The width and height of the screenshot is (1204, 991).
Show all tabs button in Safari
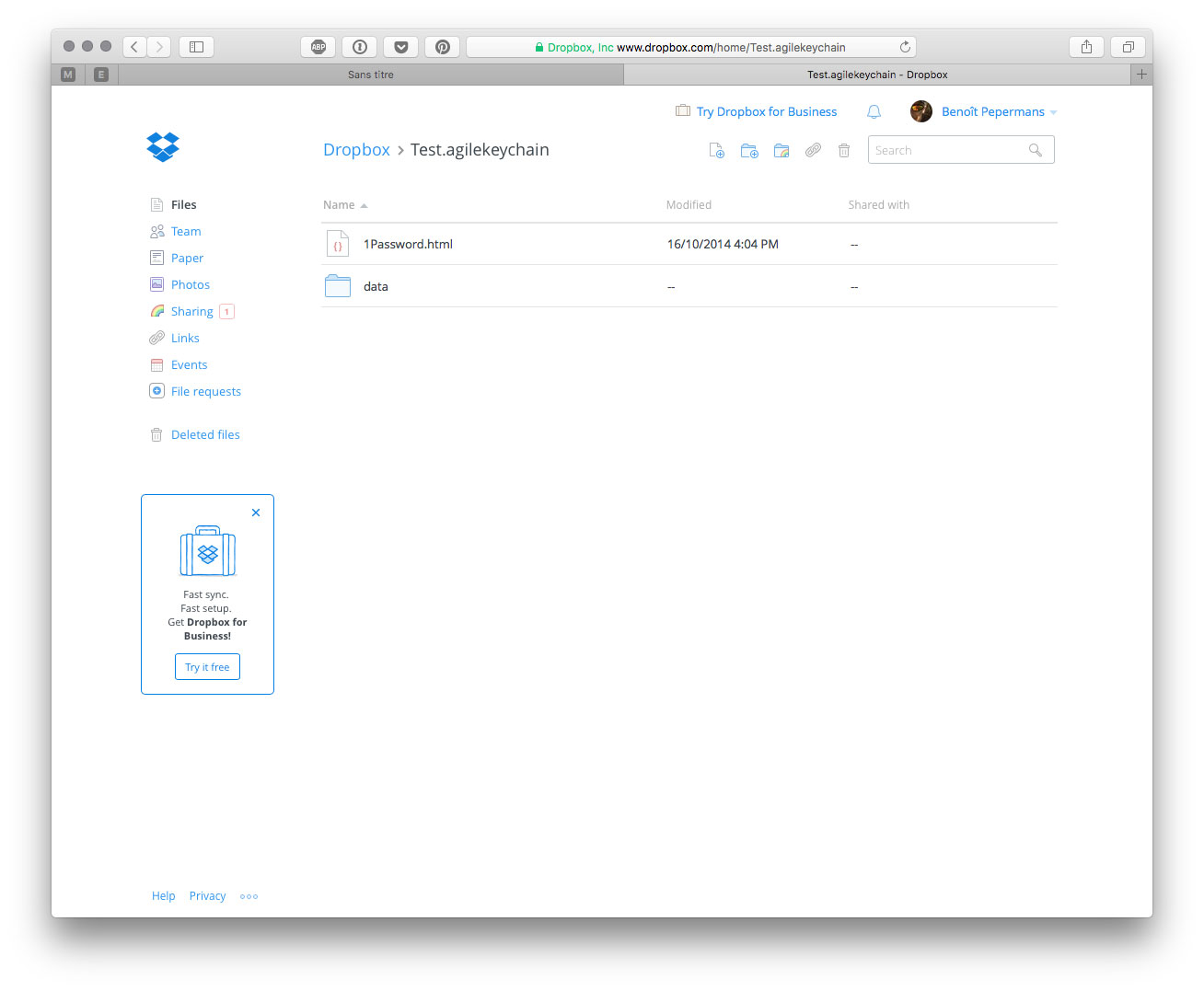pyautogui.click(x=1128, y=47)
